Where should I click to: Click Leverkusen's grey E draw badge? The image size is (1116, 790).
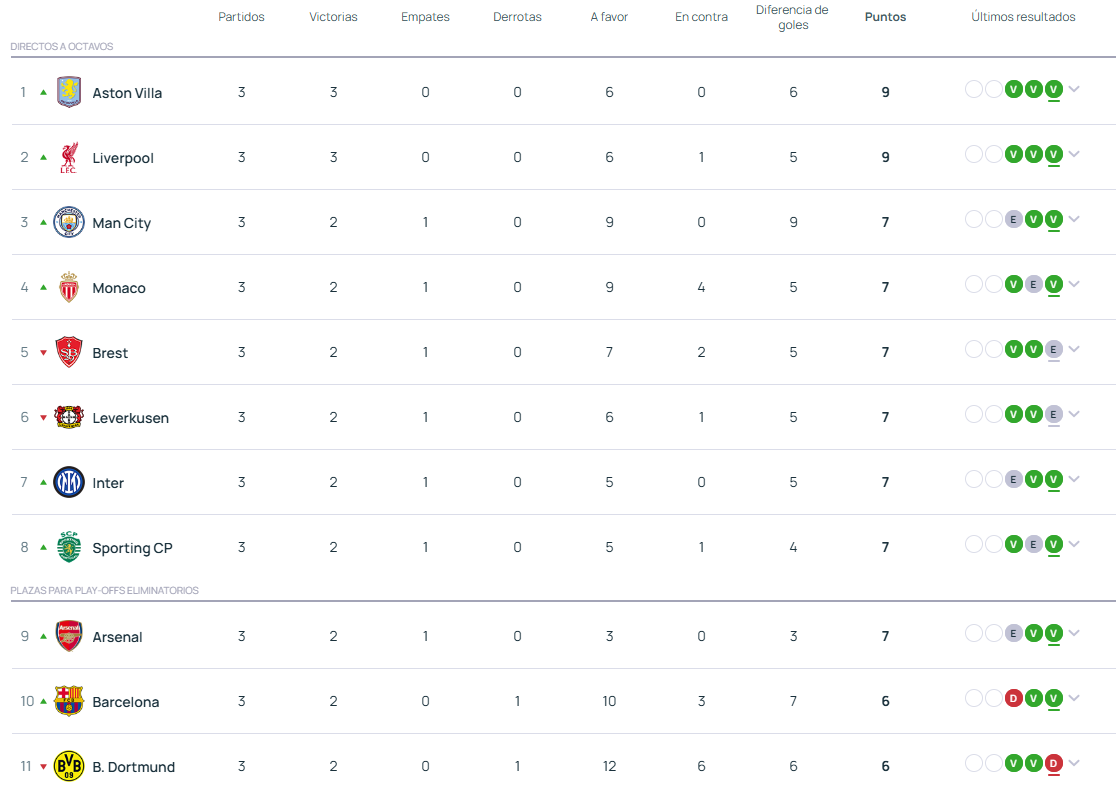tap(1053, 414)
